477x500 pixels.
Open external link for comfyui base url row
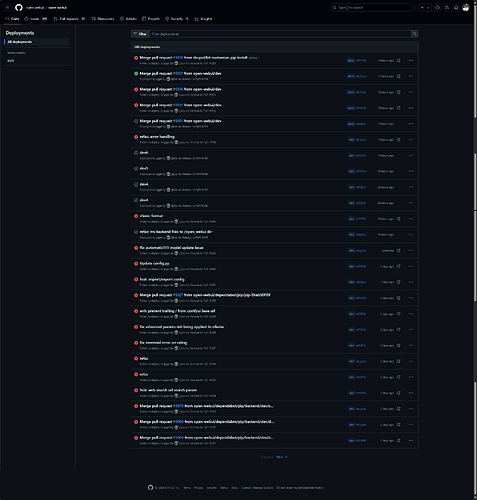point(399,314)
